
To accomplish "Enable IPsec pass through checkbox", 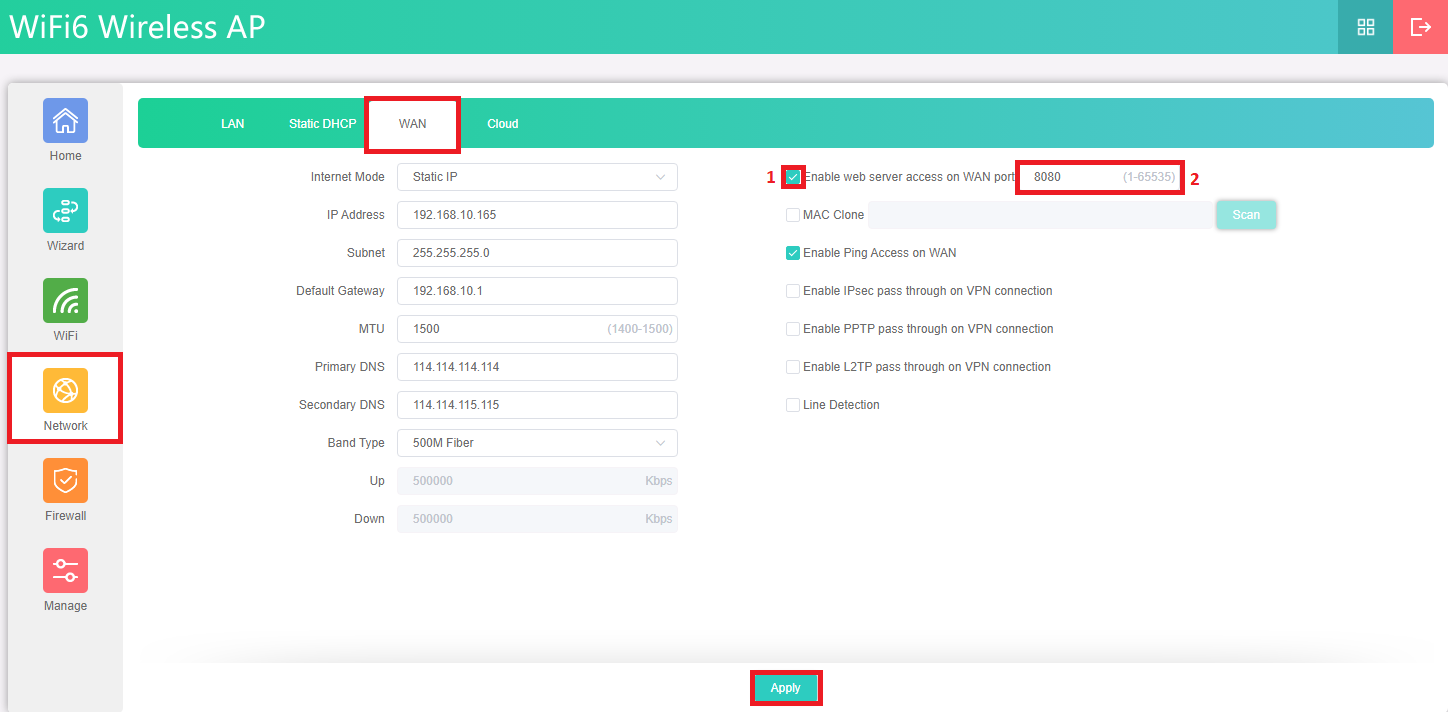I will click(x=793, y=291).
